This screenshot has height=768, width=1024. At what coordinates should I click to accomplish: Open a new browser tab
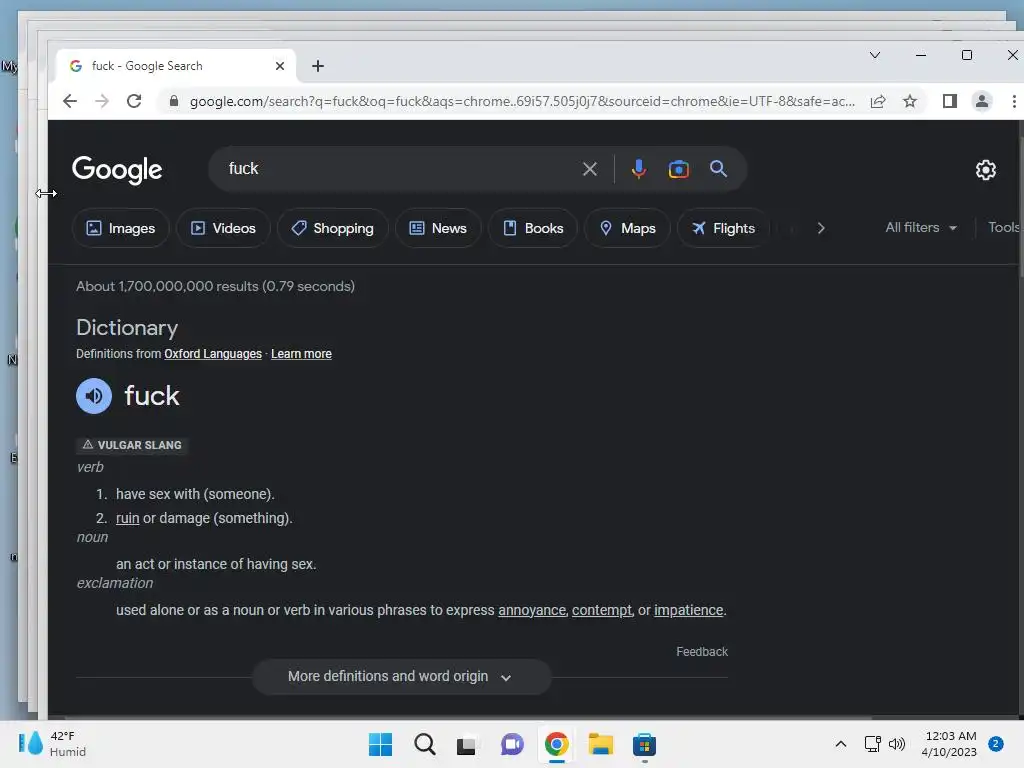(317, 66)
